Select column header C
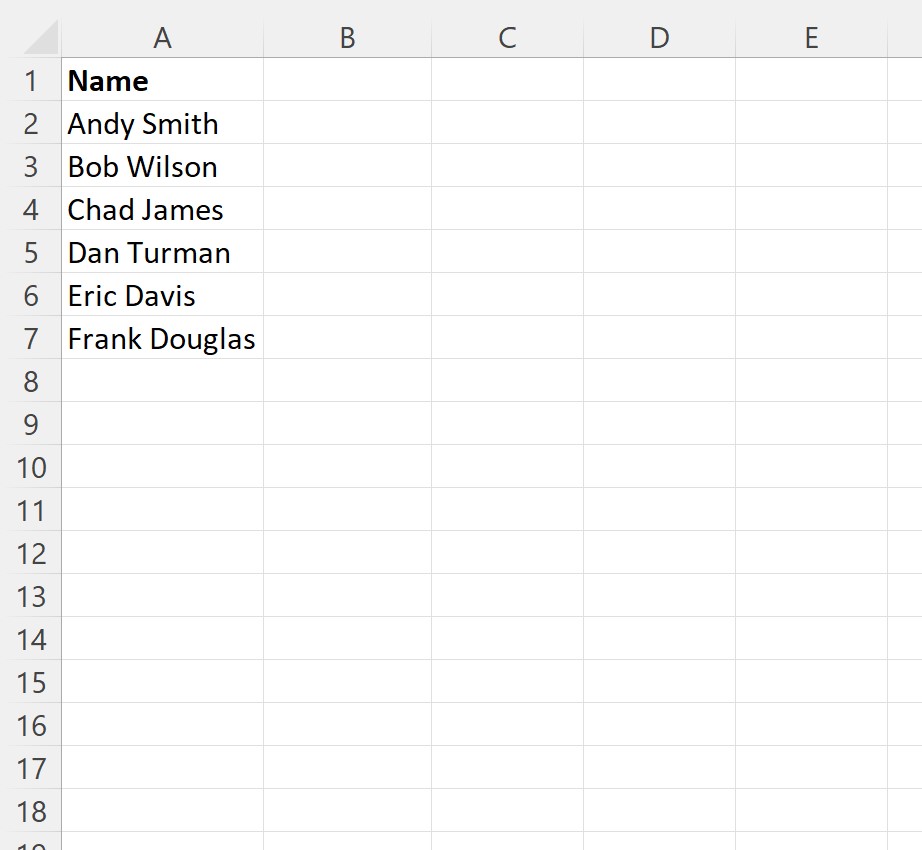This screenshot has width=922, height=850. (x=508, y=37)
